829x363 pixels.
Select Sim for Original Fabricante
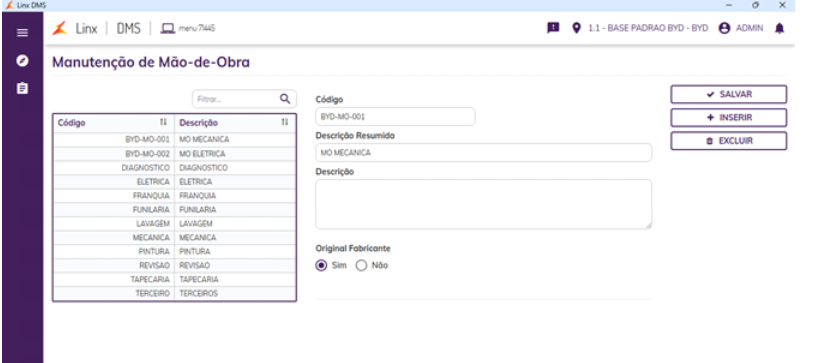321,266
